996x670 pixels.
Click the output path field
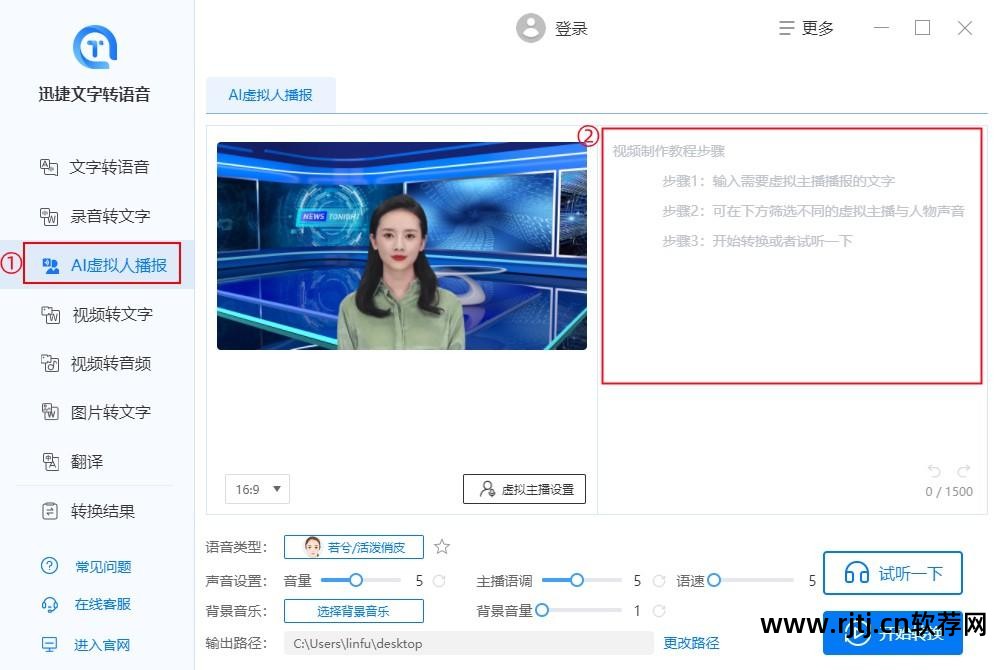click(x=469, y=643)
